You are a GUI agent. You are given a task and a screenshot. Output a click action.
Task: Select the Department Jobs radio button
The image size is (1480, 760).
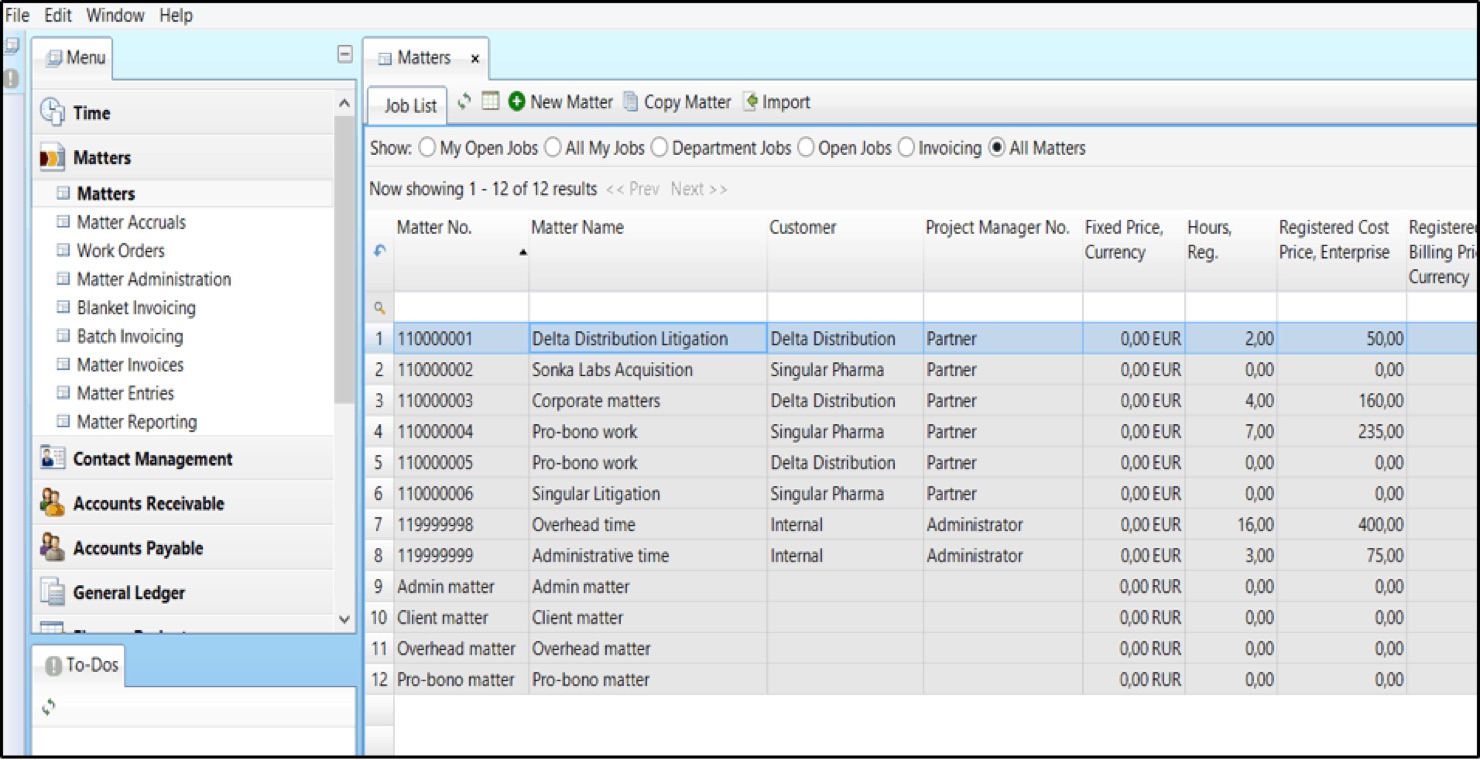[x=659, y=148]
